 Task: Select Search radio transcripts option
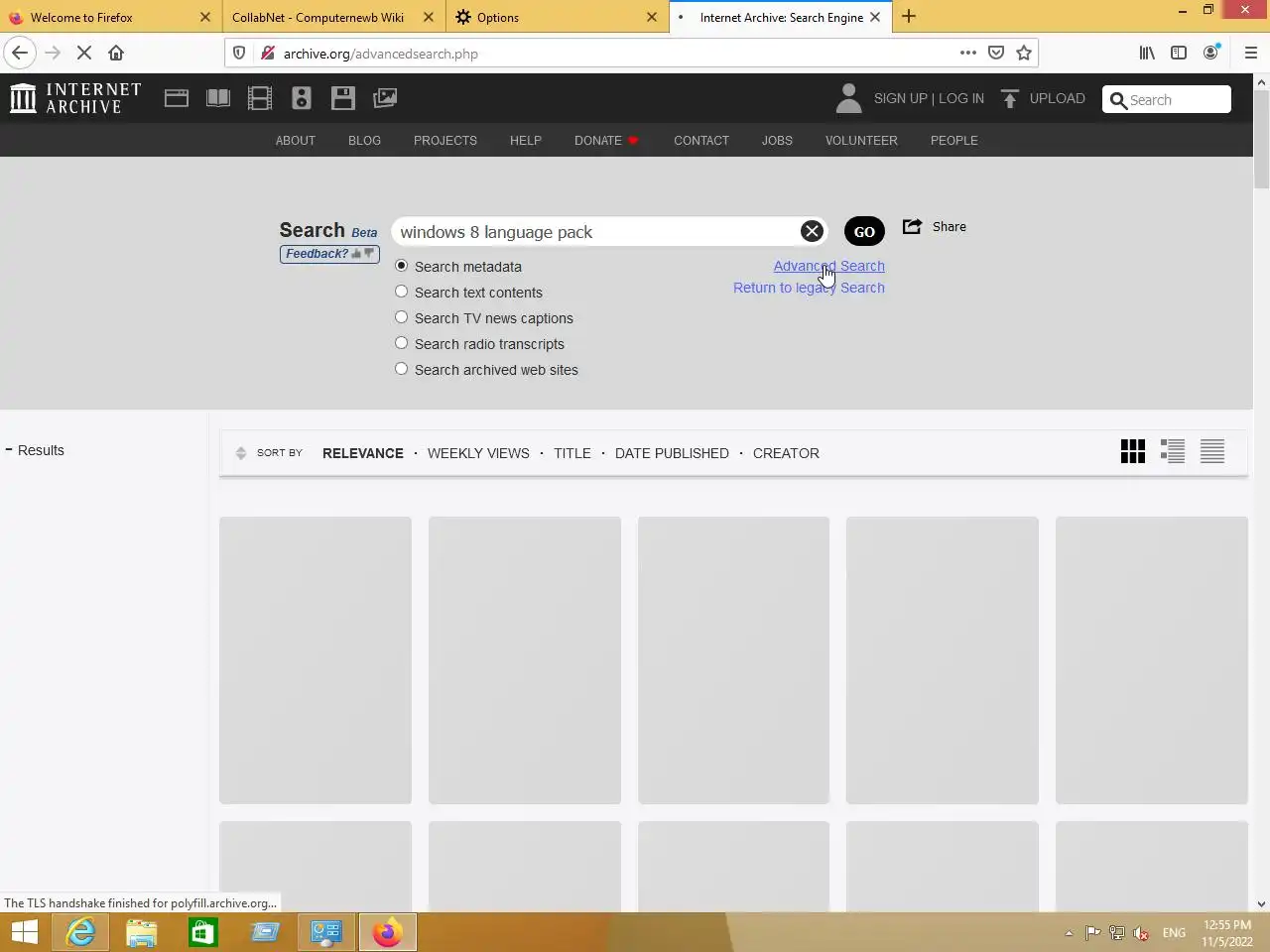pyautogui.click(x=401, y=343)
